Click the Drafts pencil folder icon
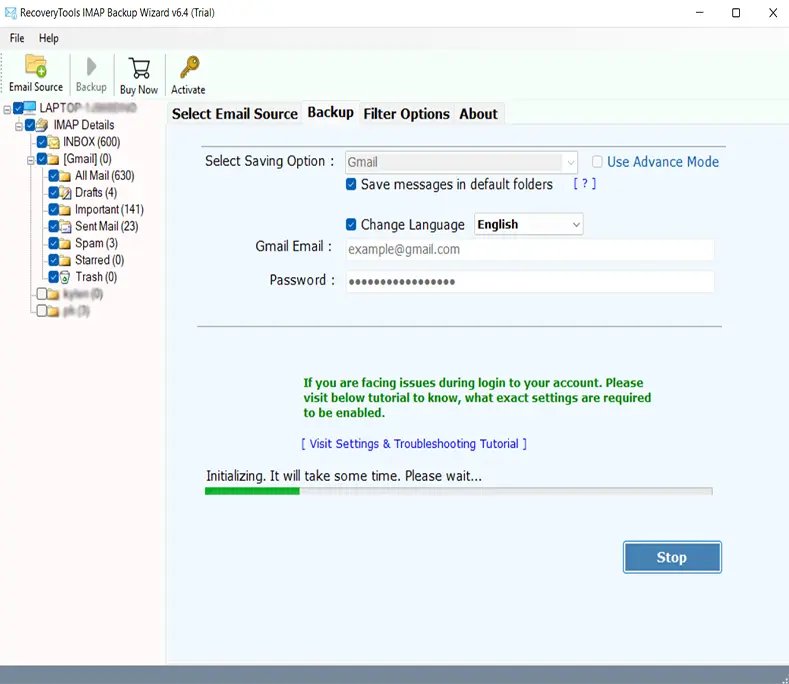The height and width of the screenshot is (684, 789). (x=65, y=192)
